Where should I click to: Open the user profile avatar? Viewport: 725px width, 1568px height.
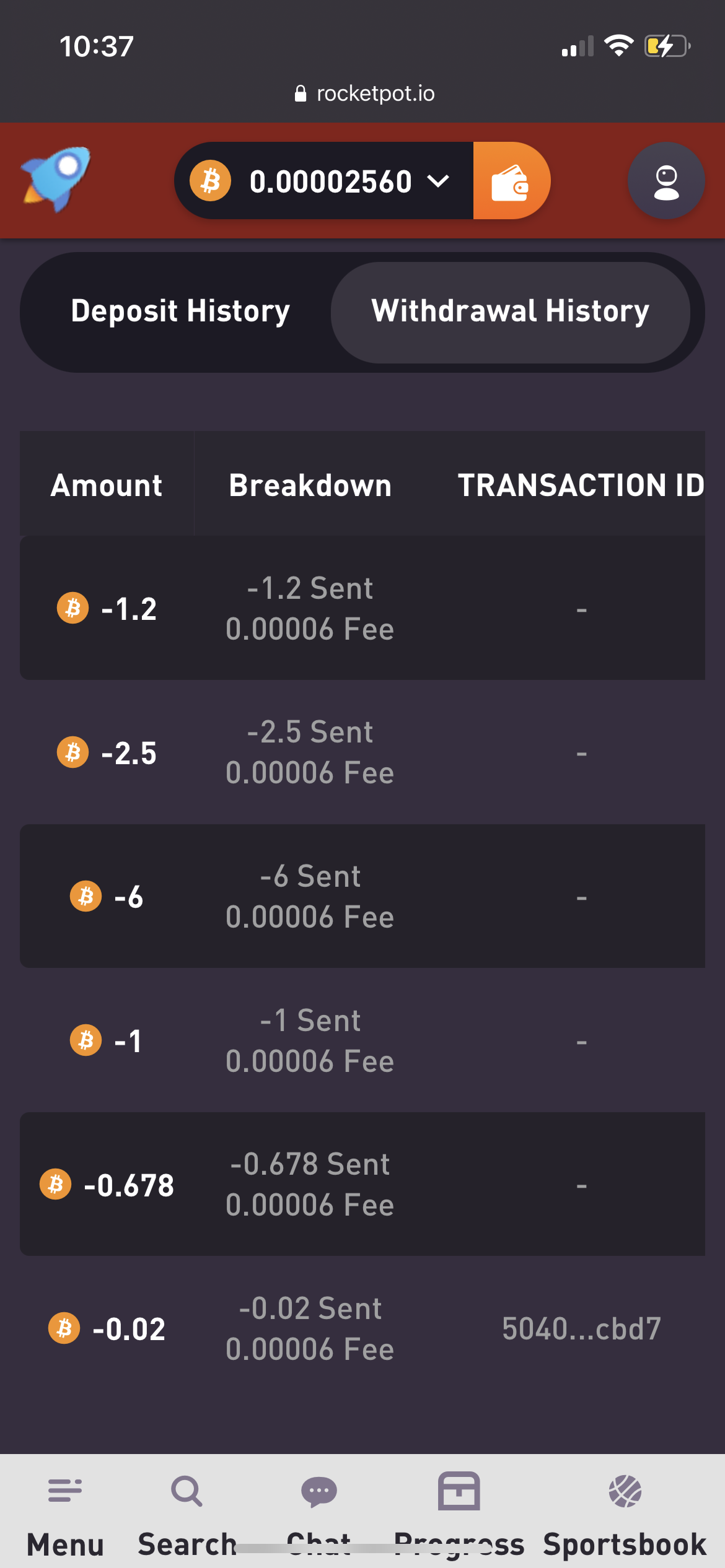[x=666, y=181]
